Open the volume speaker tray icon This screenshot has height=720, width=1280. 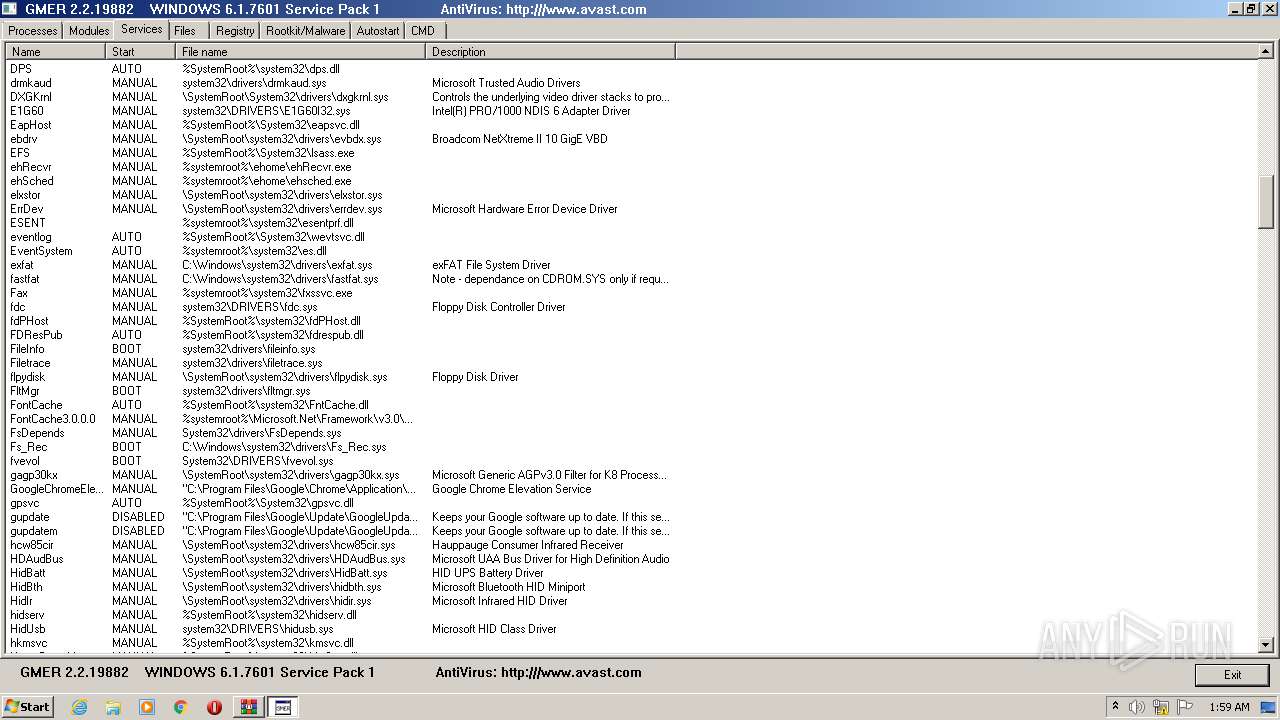click(1137, 707)
